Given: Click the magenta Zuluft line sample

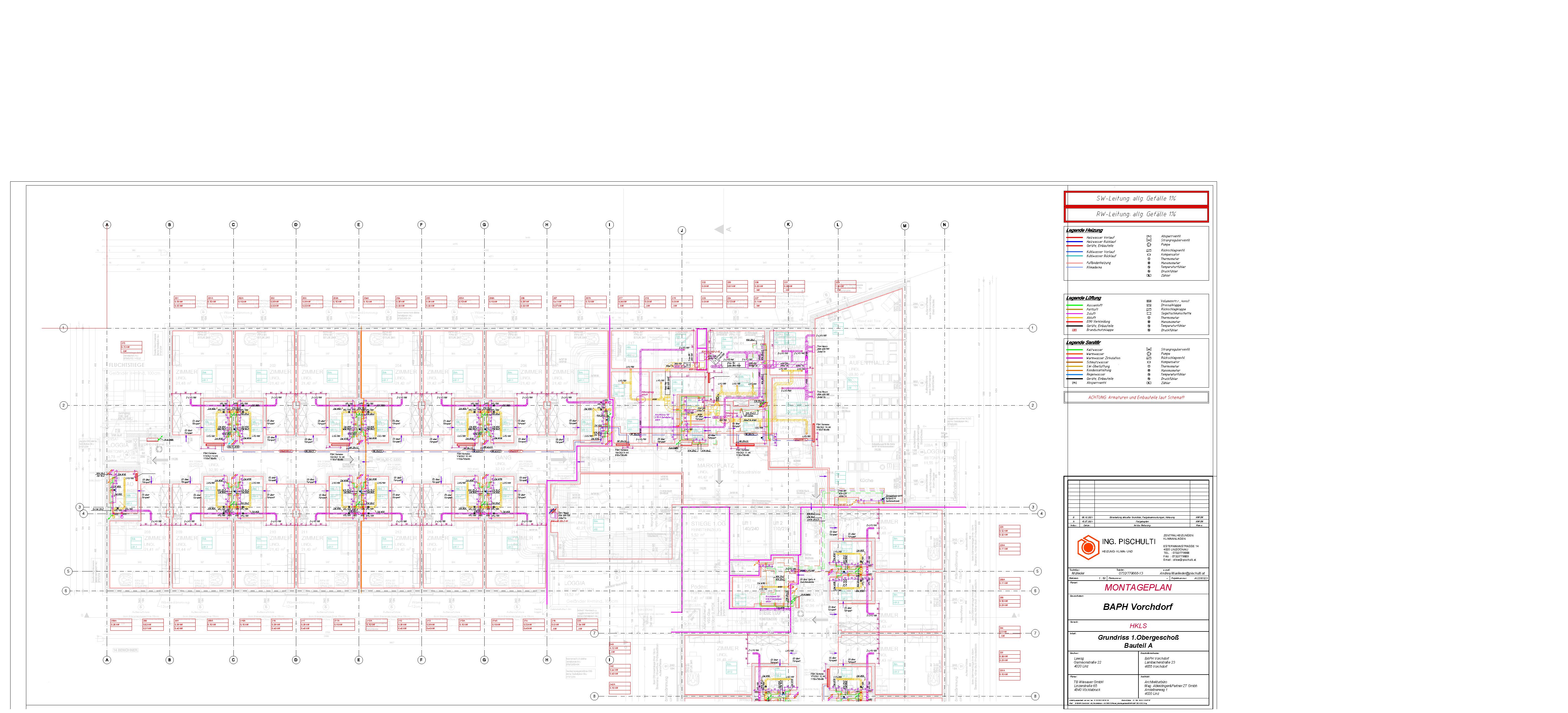Looking at the screenshot, I should coord(1074,313).
